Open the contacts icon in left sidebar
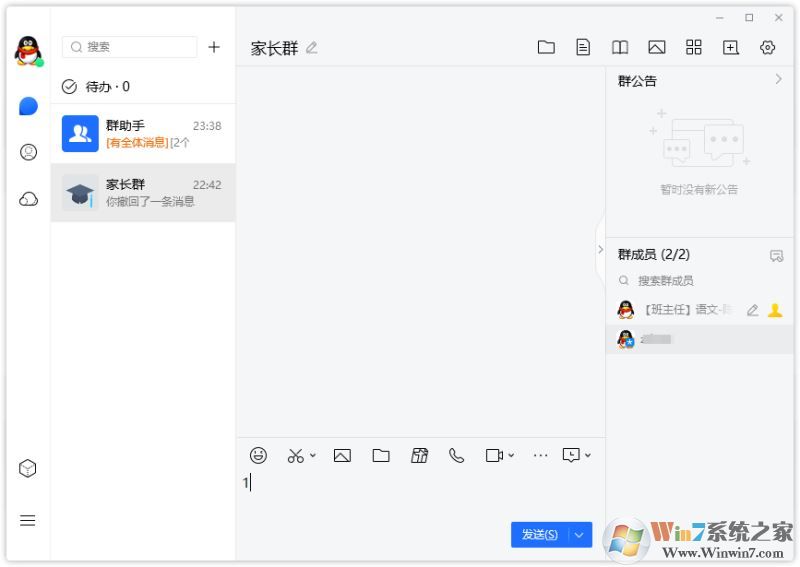Image resolution: width=800 pixels, height=567 pixels. pos(28,152)
